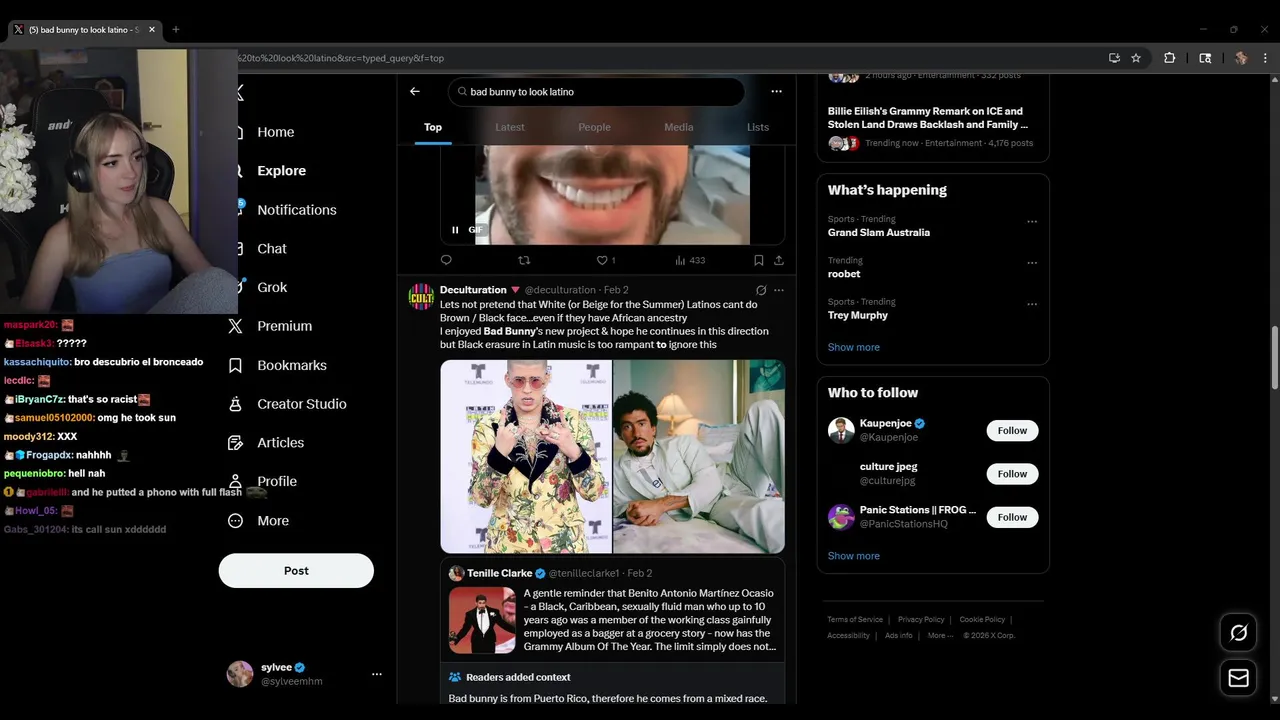This screenshot has width=1280, height=720.
Task: Open Chat in sidebar
Action: coord(262,249)
